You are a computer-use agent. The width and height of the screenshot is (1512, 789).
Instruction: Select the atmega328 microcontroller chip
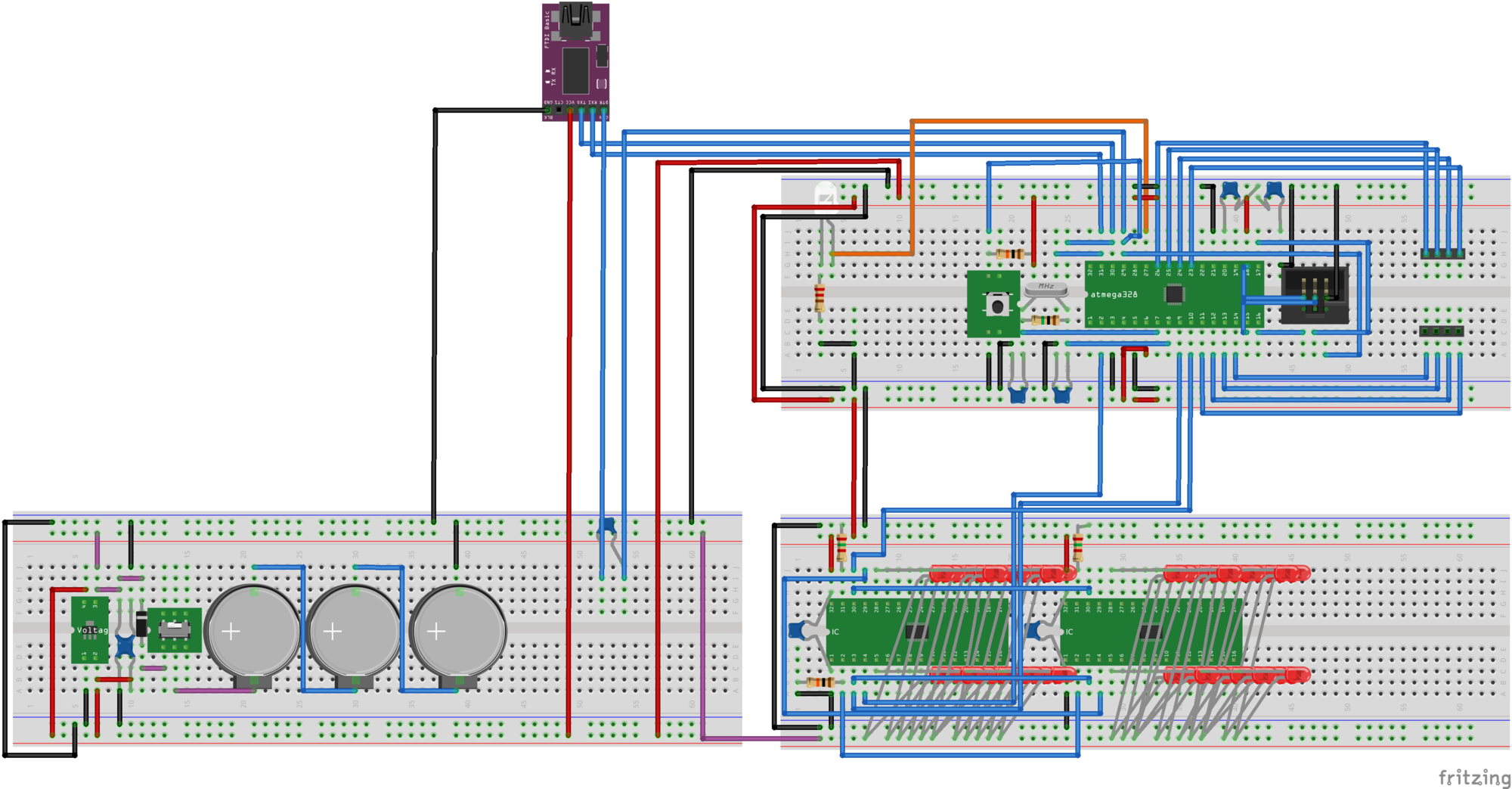tap(1173, 294)
